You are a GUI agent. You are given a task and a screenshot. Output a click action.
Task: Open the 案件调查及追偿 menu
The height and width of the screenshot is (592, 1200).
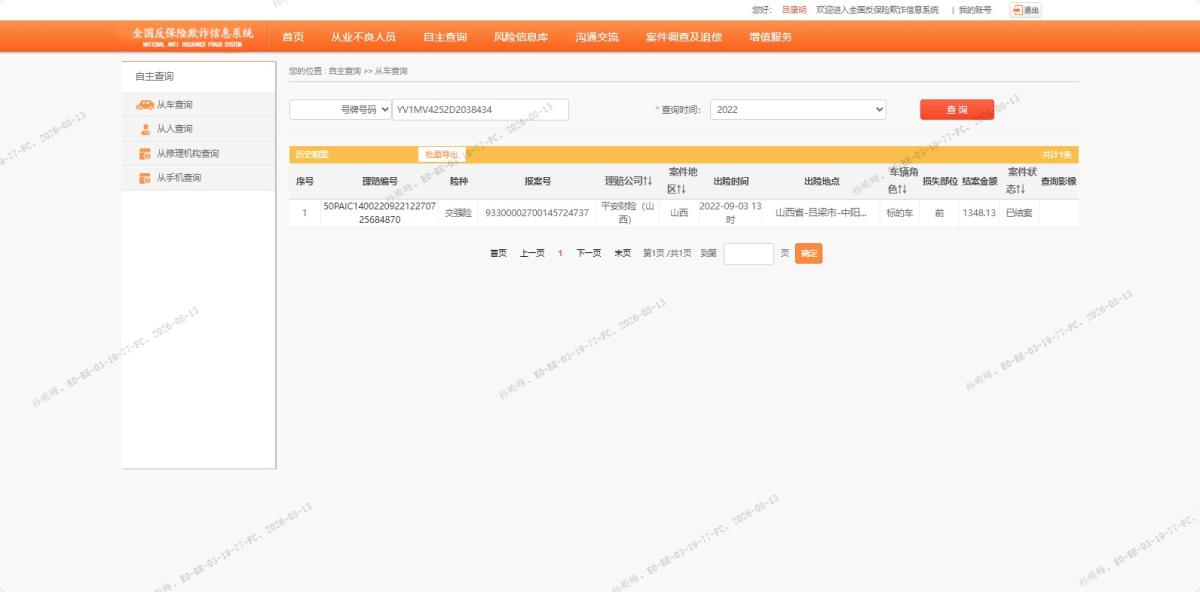pos(684,37)
